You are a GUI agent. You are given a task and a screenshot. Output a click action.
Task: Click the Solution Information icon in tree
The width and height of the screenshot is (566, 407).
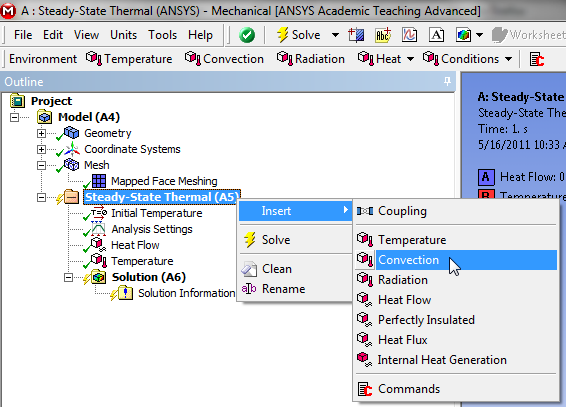125,293
